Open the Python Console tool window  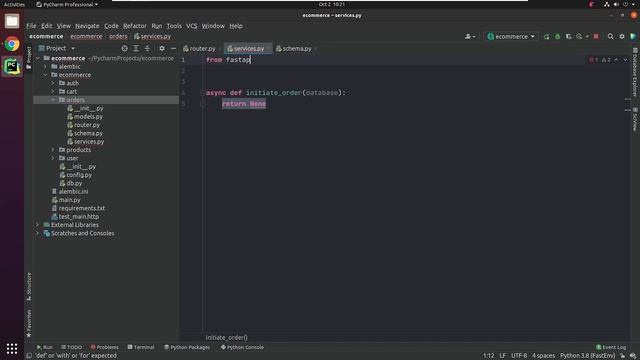point(242,347)
